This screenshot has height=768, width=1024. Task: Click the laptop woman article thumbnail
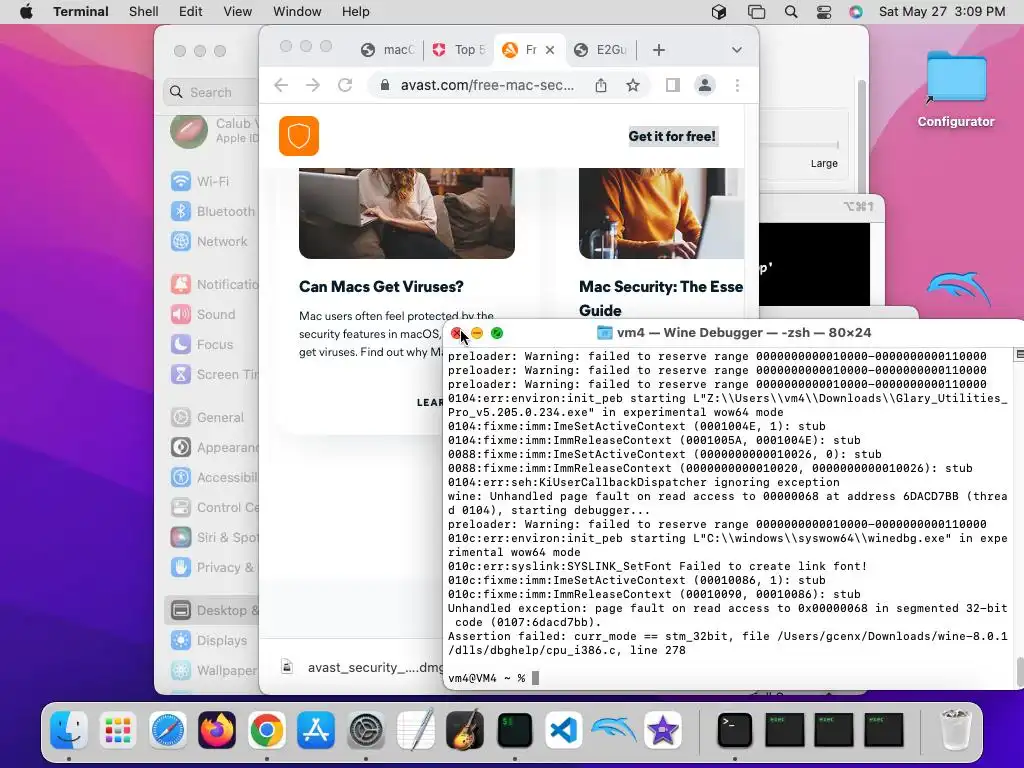tap(407, 214)
